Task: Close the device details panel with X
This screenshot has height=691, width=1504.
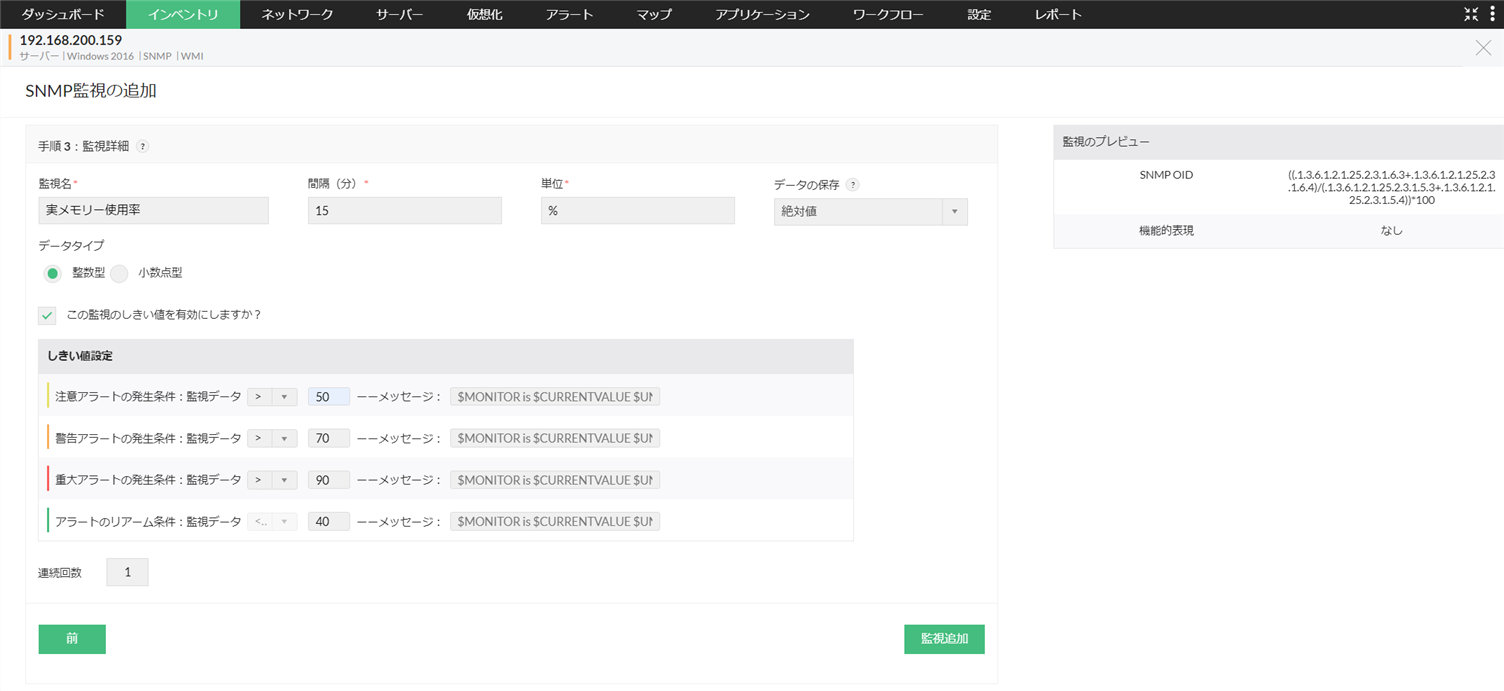Action: [1483, 48]
